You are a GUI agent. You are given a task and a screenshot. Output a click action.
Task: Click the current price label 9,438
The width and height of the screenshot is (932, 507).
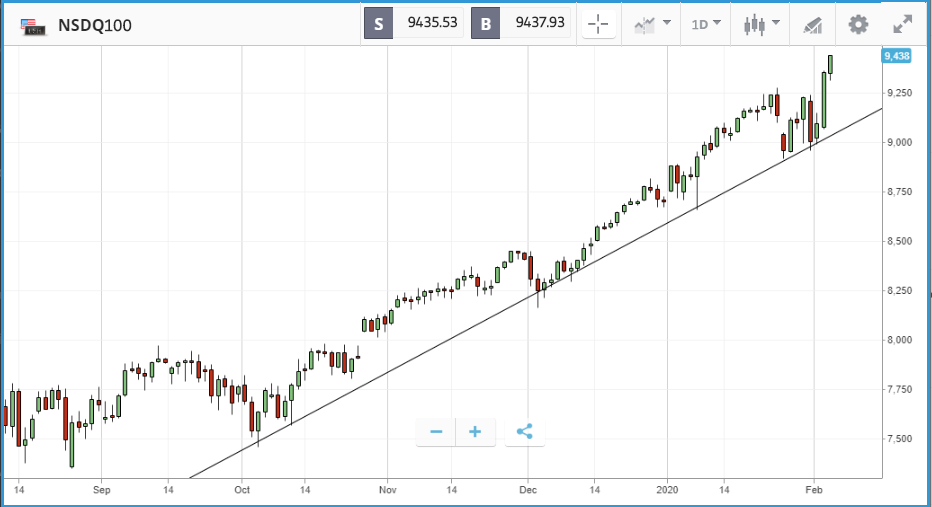(x=896, y=57)
